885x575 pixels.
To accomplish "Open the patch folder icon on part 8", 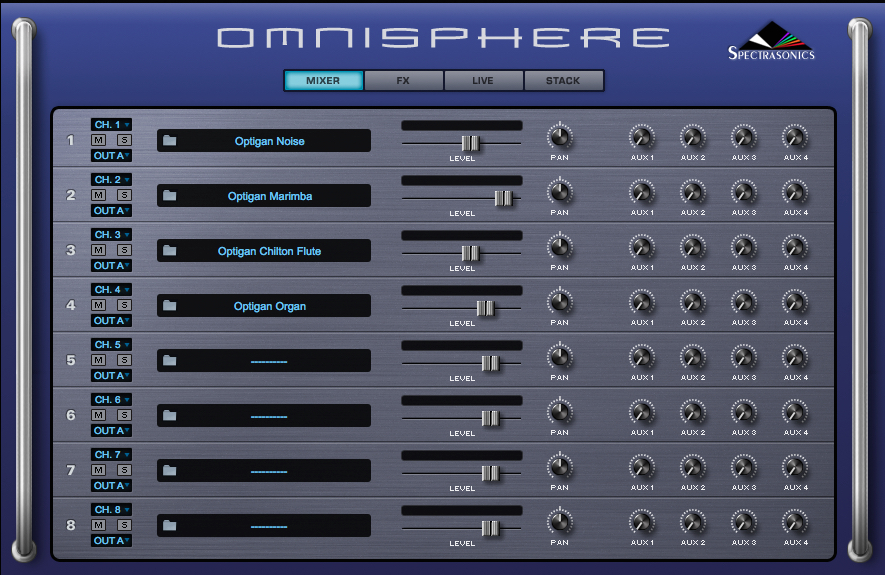I will click(169, 526).
